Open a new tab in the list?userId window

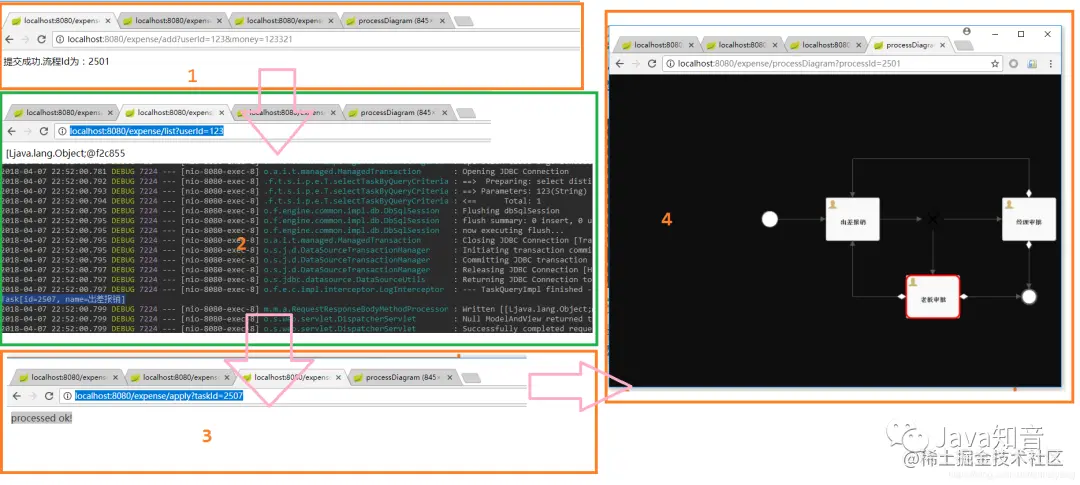466,113
